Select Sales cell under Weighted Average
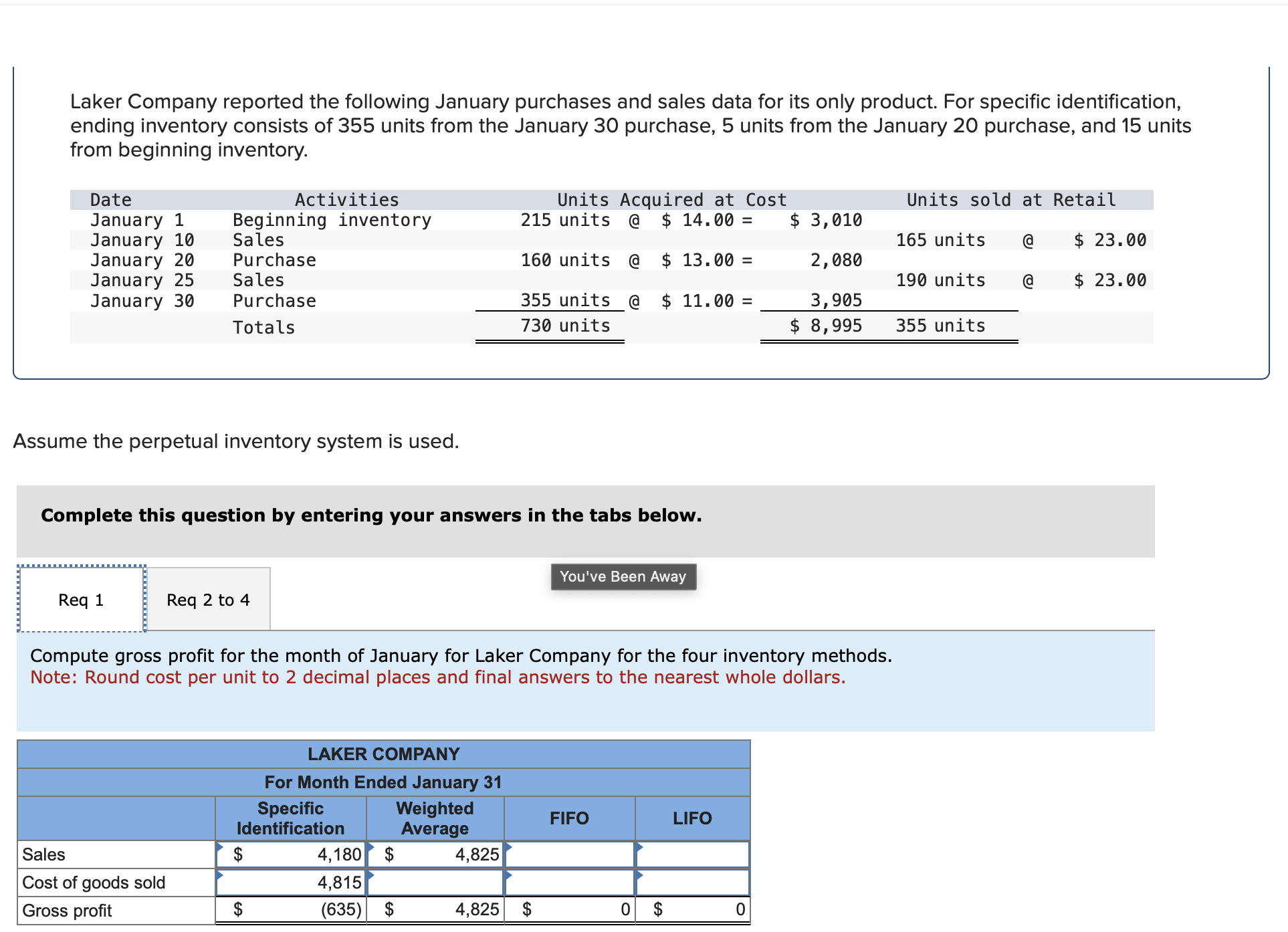This screenshot has height=932, width=1288. pos(435,854)
